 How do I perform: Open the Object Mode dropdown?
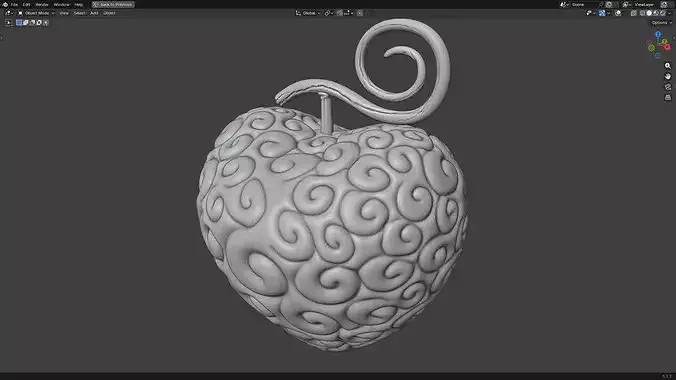[x=36, y=13]
